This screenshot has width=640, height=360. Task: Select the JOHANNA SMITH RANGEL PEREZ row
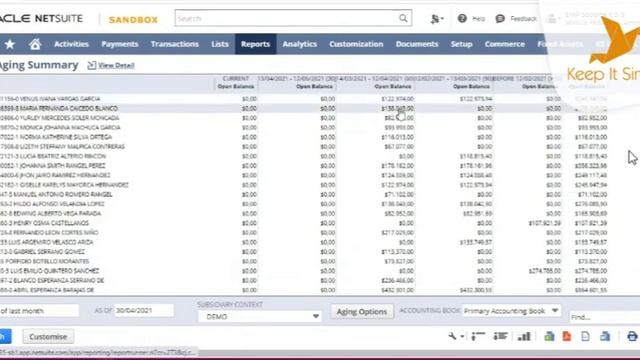304,166
